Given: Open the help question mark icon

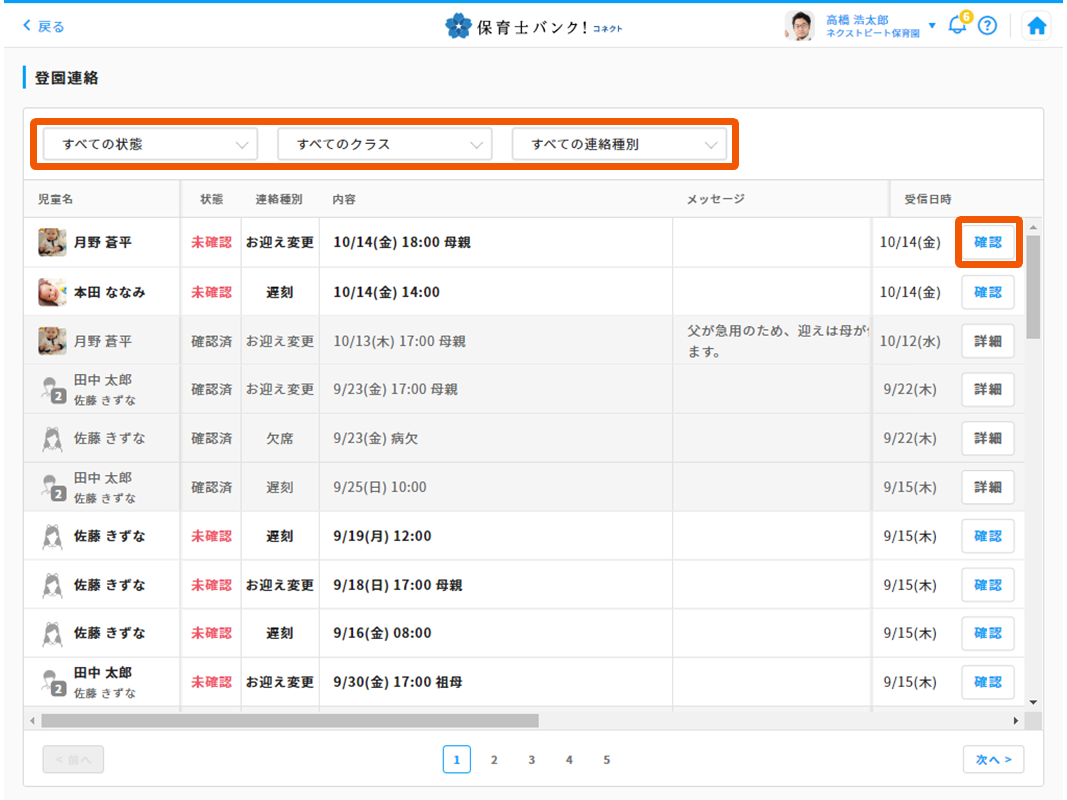Looking at the screenshot, I should (x=987, y=26).
